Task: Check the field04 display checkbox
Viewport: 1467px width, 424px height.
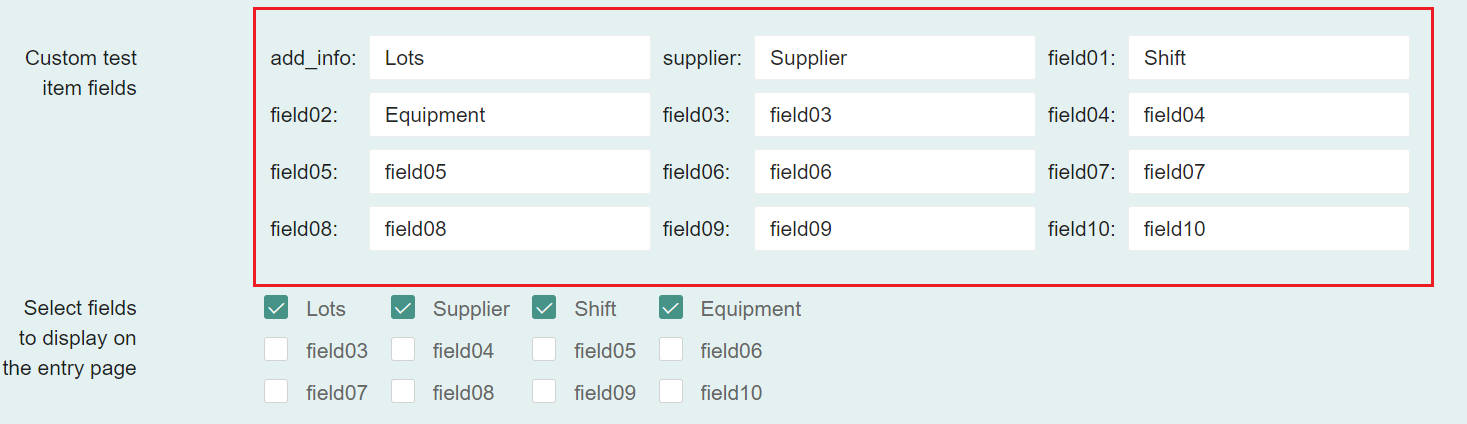Action: (403, 350)
